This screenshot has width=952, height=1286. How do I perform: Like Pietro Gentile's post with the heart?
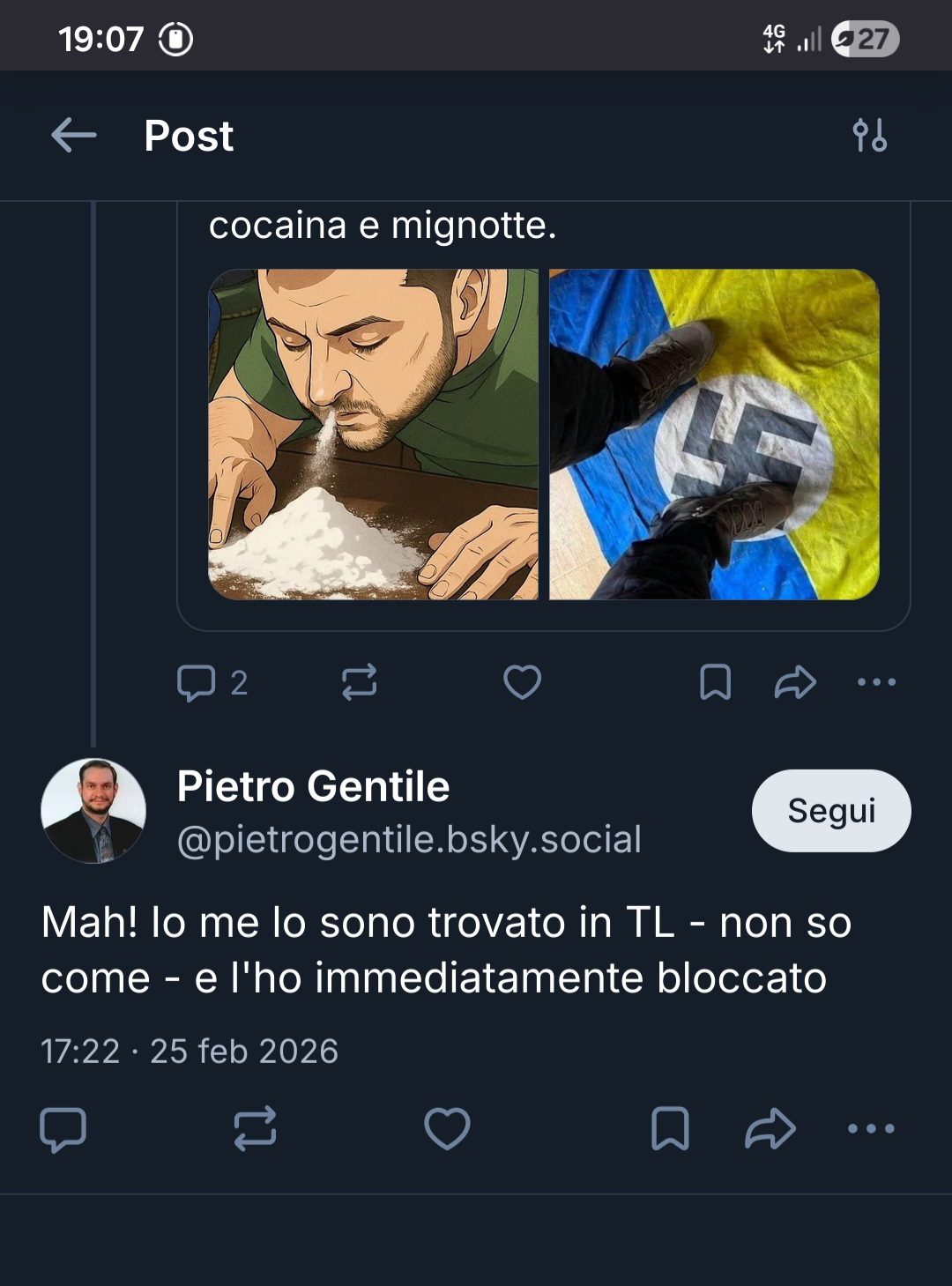[x=447, y=1129]
